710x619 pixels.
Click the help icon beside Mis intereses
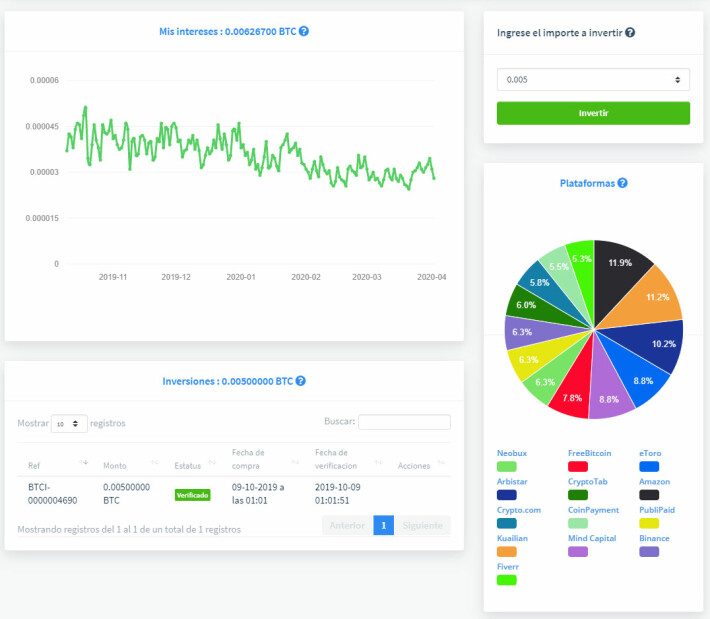click(304, 31)
